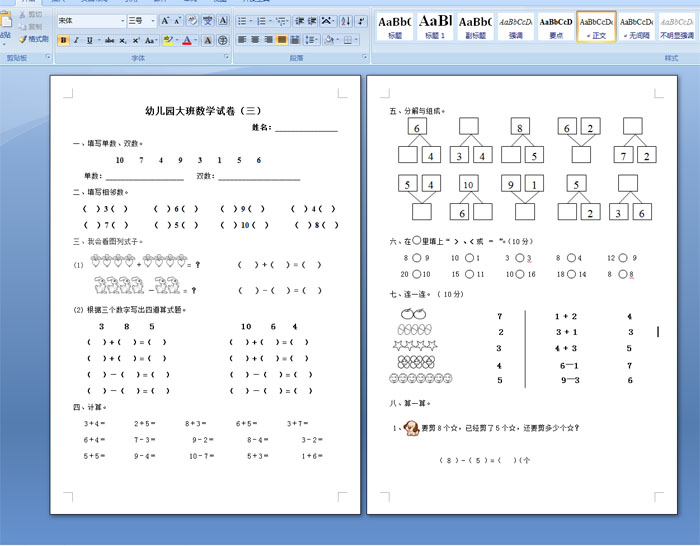Click the title 幼儿园大班数学试卷（三）
The height and width of the screenshot is (546, 700).
204,111
